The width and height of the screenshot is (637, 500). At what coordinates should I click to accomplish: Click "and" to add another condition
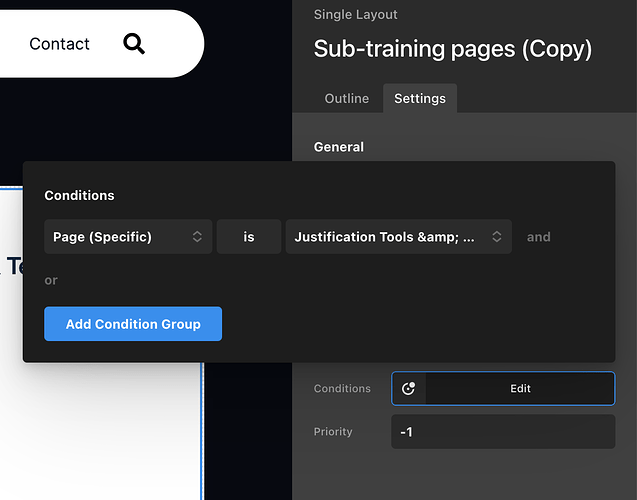(539, 237)
